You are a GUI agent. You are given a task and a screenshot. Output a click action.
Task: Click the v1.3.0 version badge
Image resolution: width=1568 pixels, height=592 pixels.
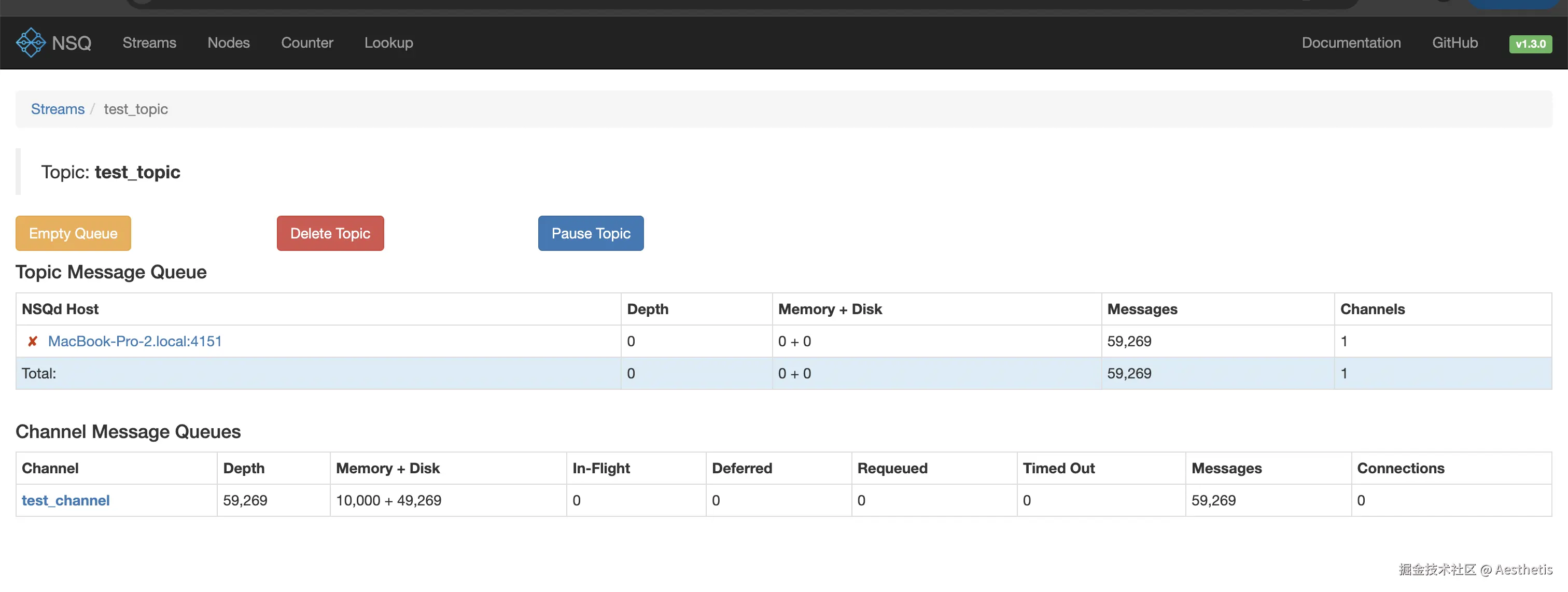point(1530,44)
